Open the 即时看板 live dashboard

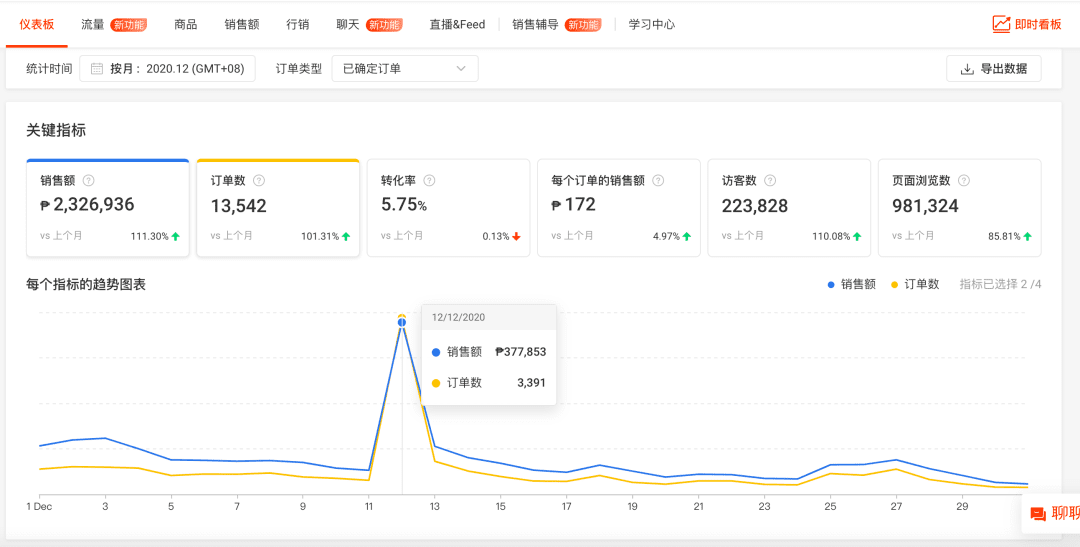(1027, 24)
